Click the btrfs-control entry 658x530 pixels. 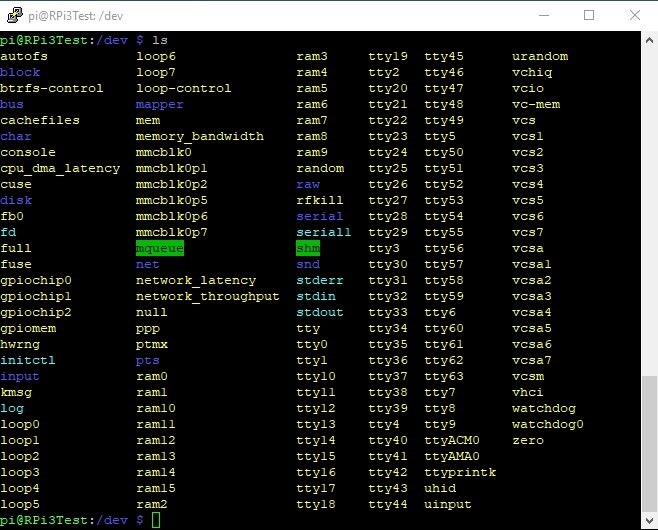pyautogui.click(x=52, y=88)
